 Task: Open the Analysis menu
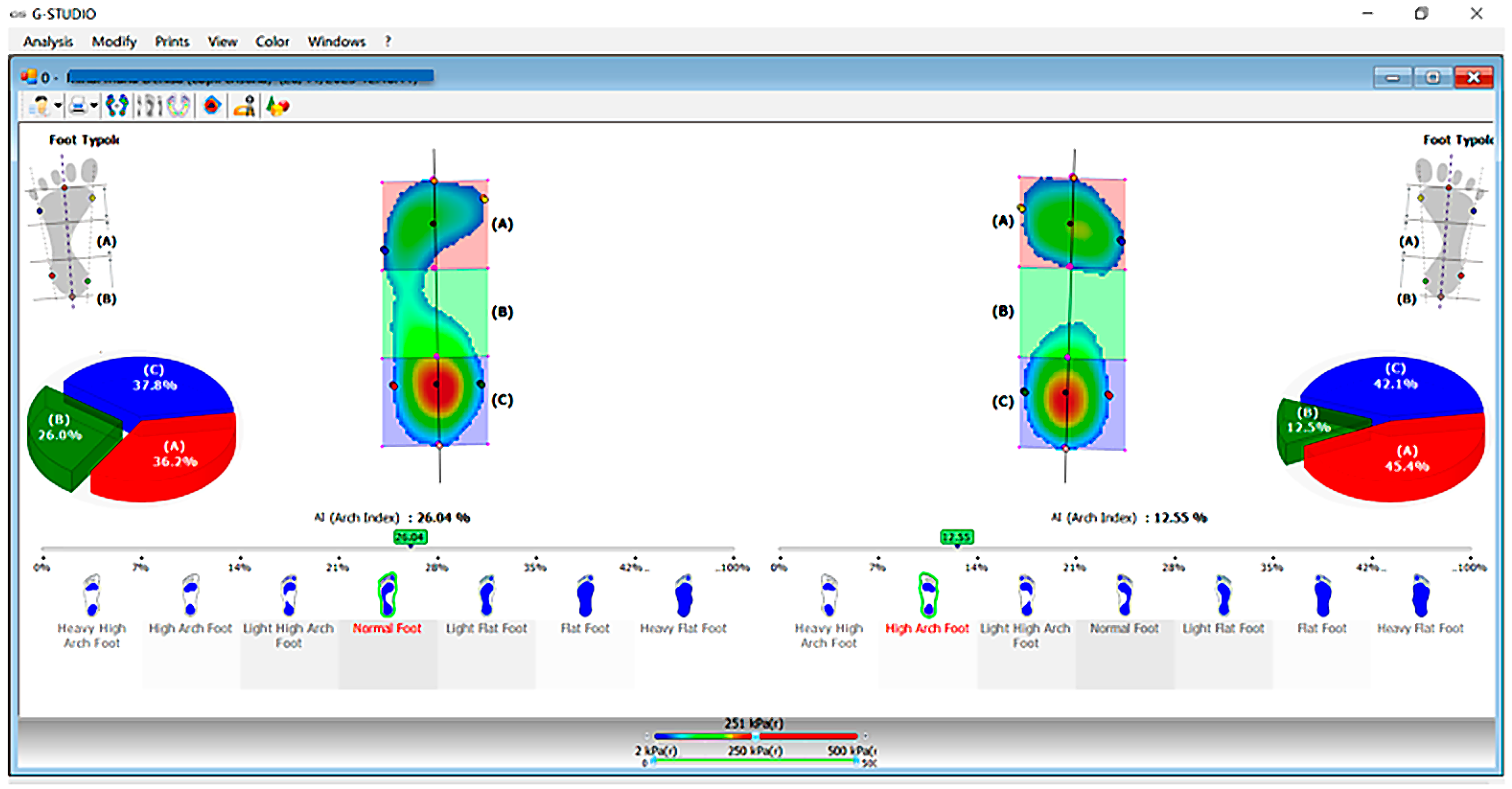[48, 41]
